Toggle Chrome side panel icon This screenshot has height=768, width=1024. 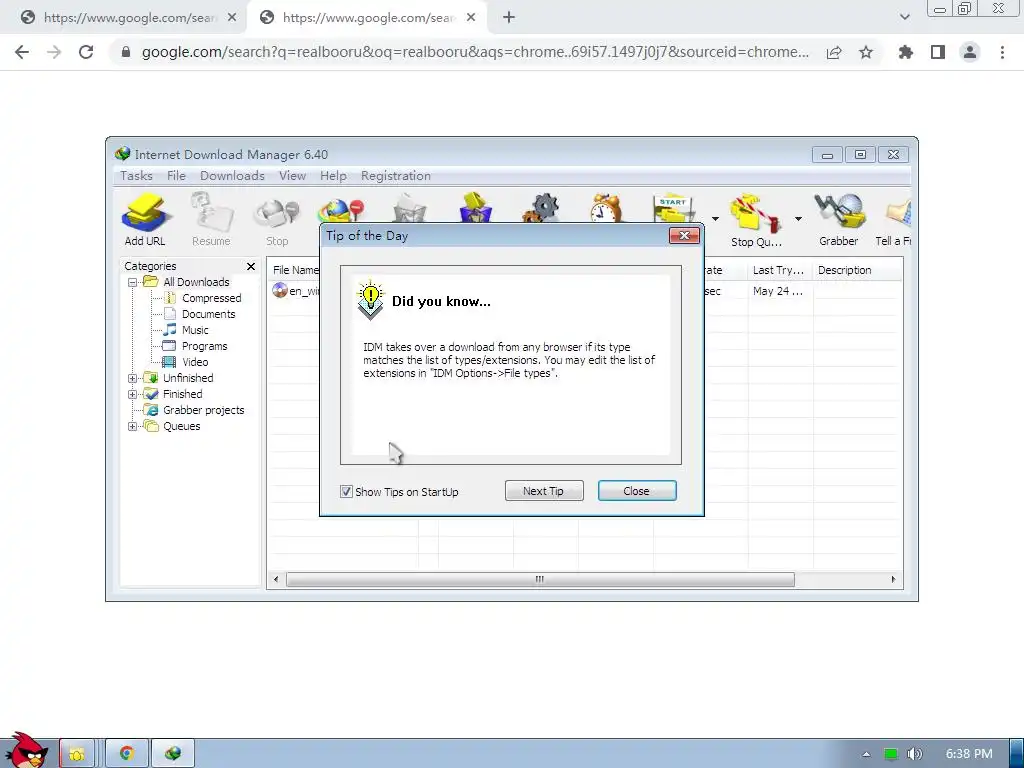938,52
